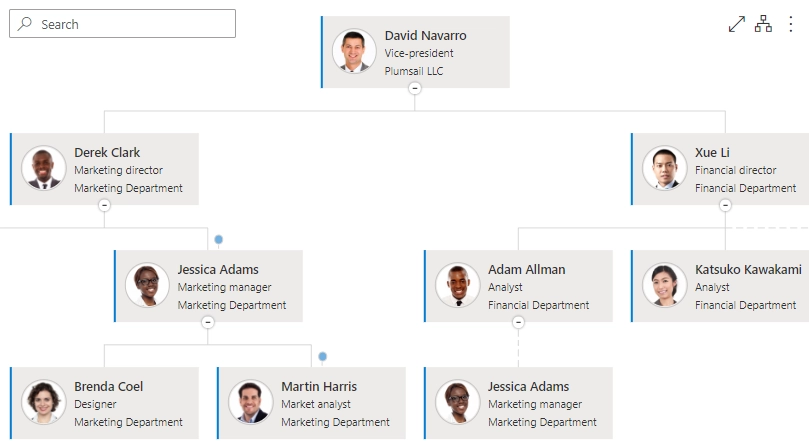Viewport: 809px width, 448px height.
Task: Open the fullscreen expand arrows icon
Action: pyautogui.click(x=736, y=24)
